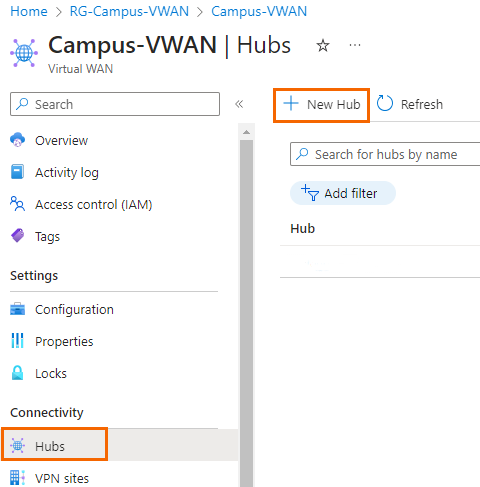Open Activity log

pos(67,172)
